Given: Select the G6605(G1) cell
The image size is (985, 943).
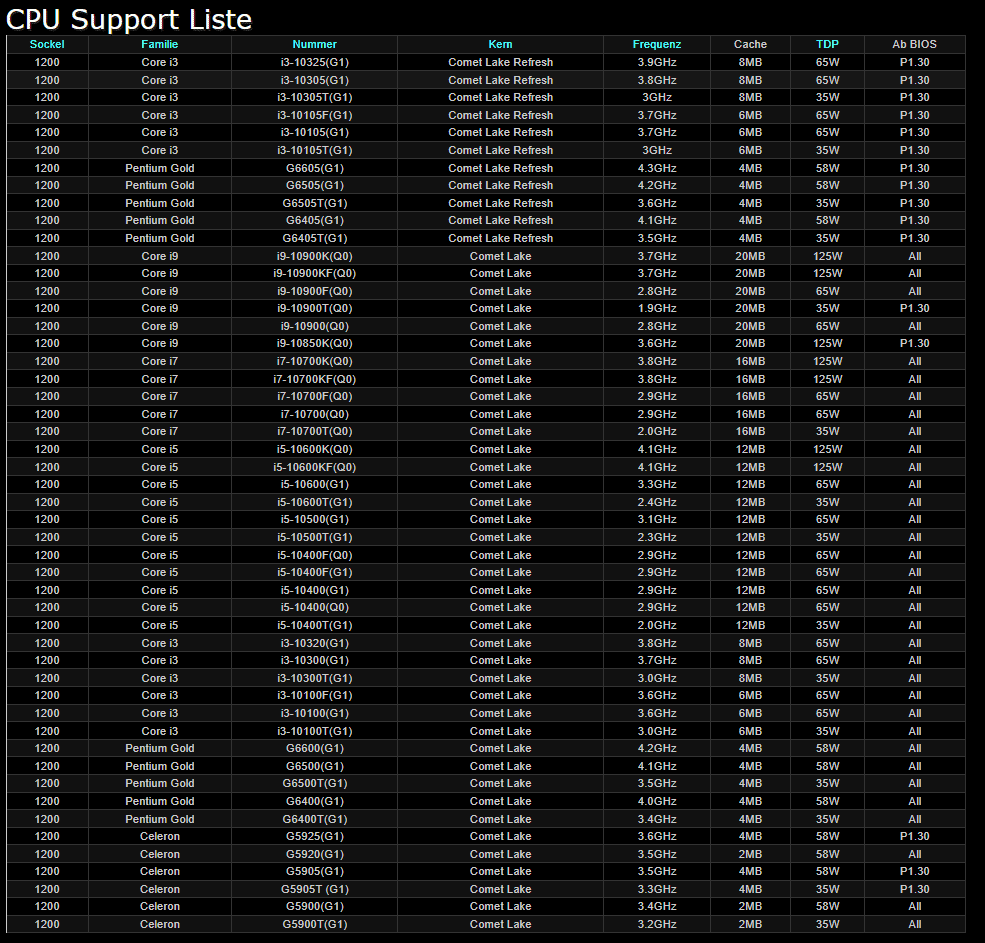Looking at the screenshot, I should click(314, 168).
